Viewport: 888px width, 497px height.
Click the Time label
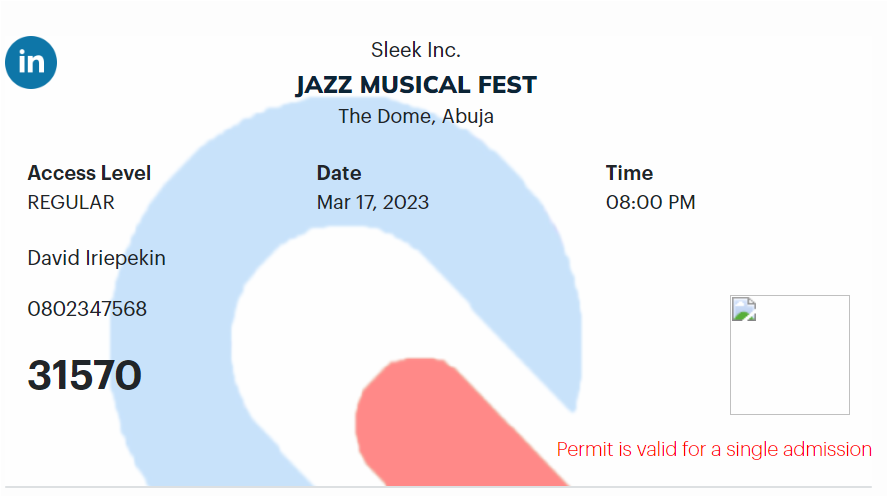coord(629,173)
